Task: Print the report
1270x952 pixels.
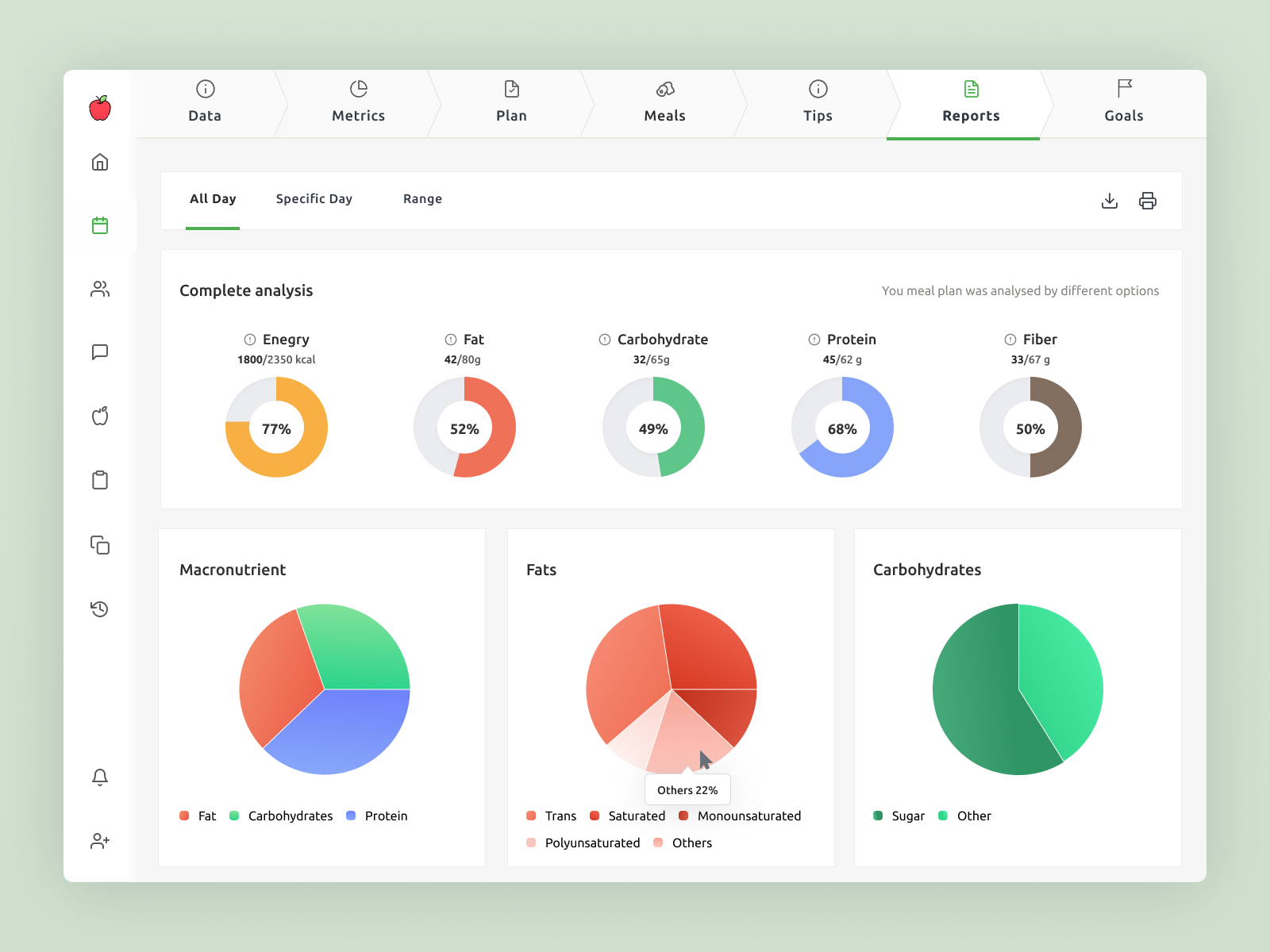Action: [x=1148, y=201]
